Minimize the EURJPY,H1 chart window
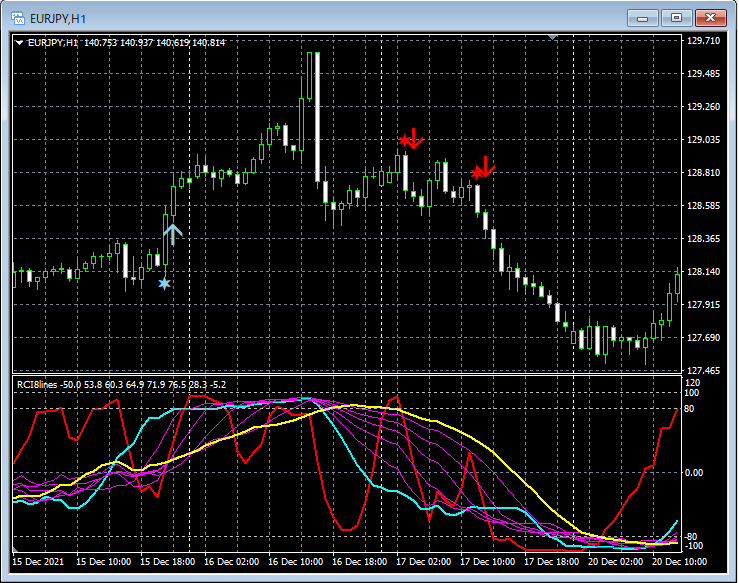The image size is (739, 583). (642, 18)
